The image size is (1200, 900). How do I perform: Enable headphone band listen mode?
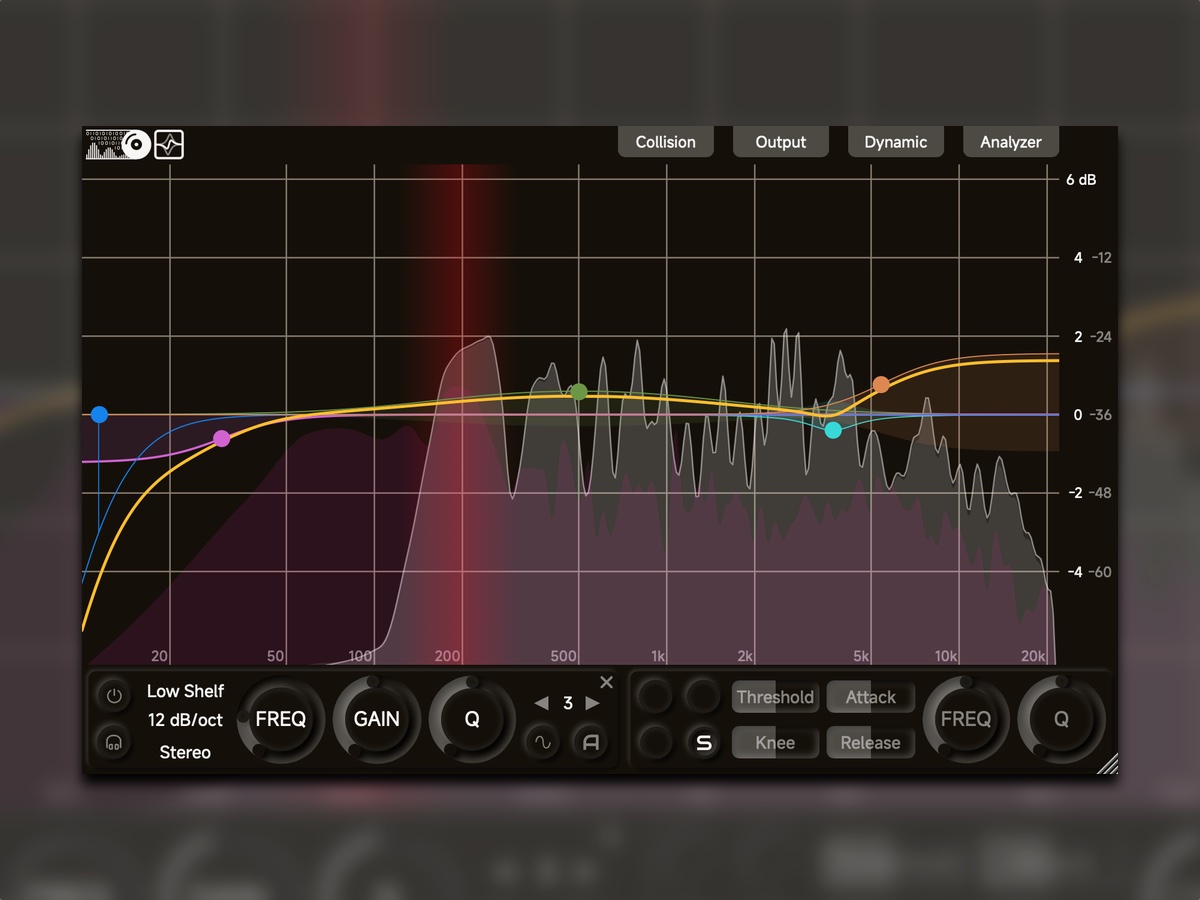tap(113, 742)
